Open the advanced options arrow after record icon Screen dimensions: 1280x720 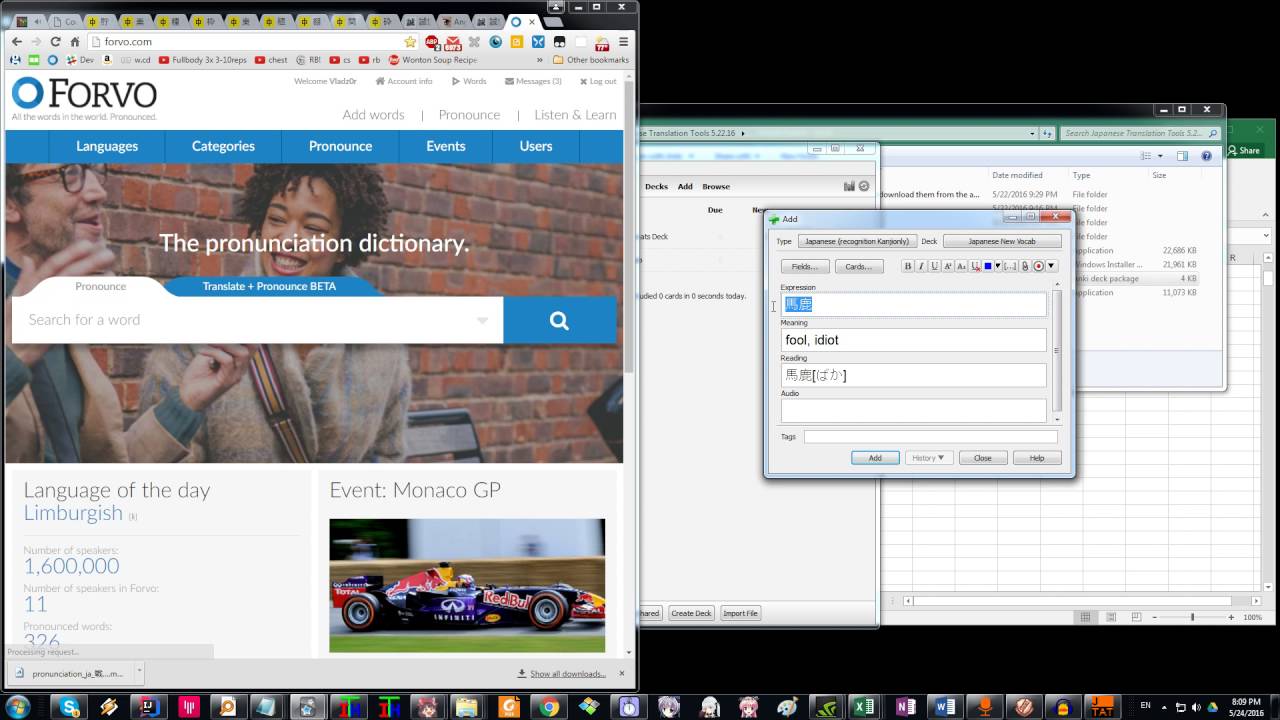[1051, 266]
